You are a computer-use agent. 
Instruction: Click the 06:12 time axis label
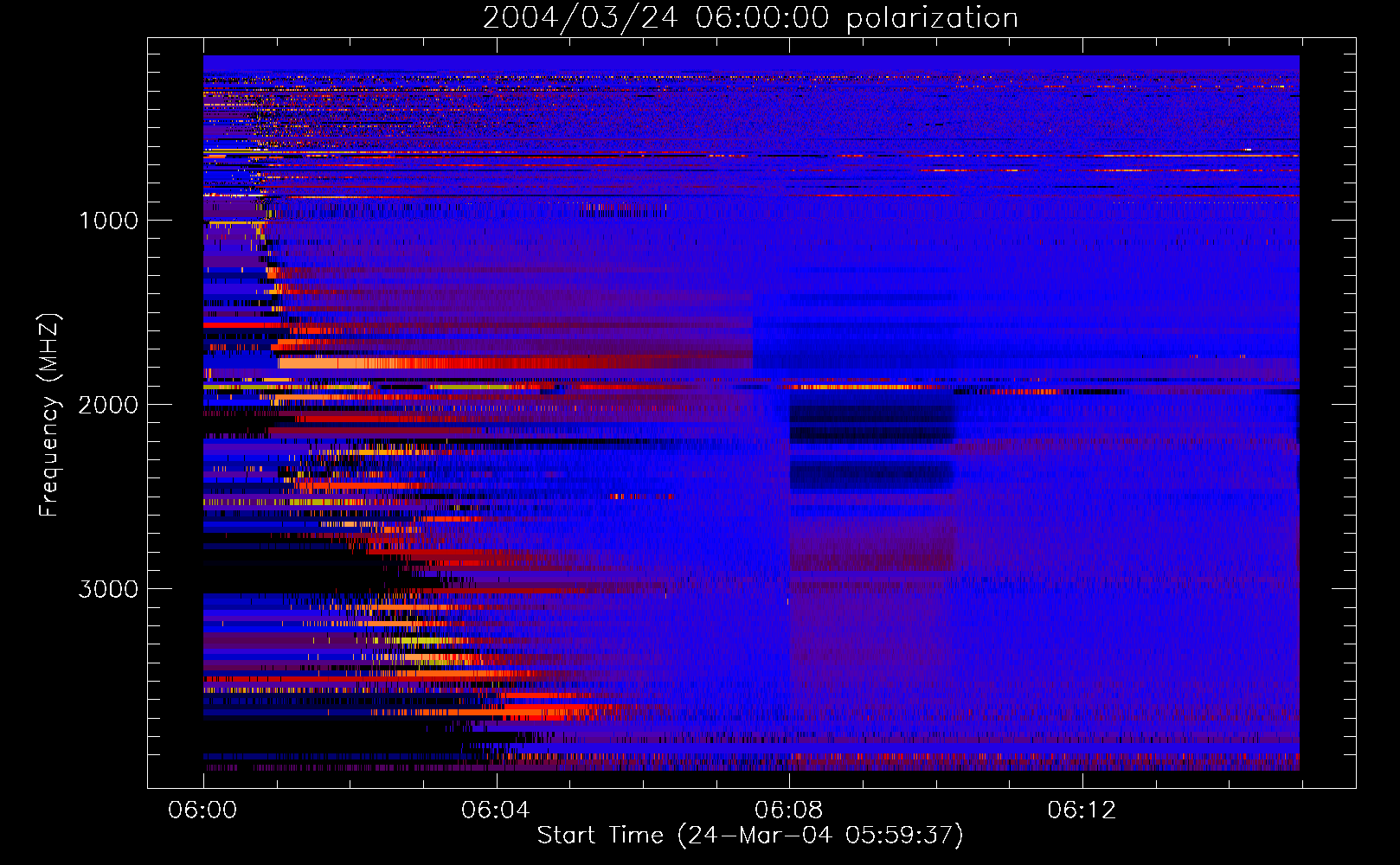coord(1082,811)
